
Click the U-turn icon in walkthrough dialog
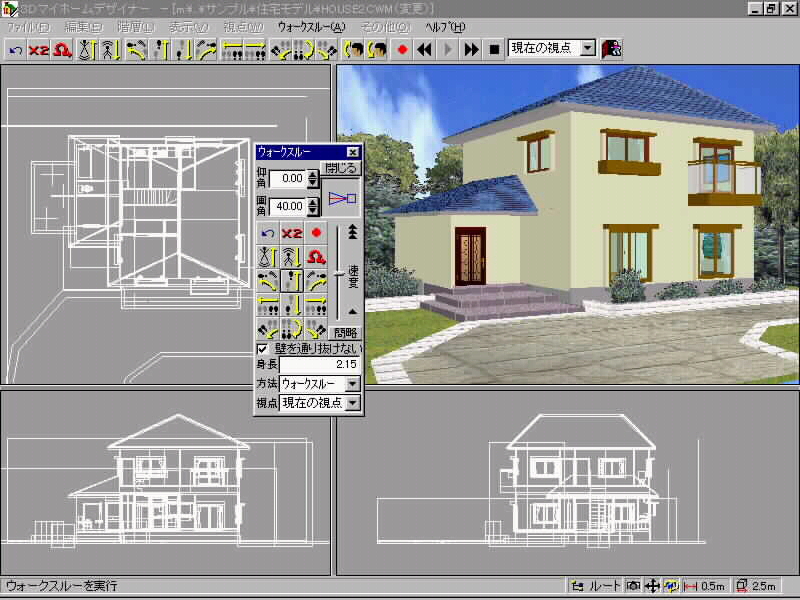tap(292, 329)
